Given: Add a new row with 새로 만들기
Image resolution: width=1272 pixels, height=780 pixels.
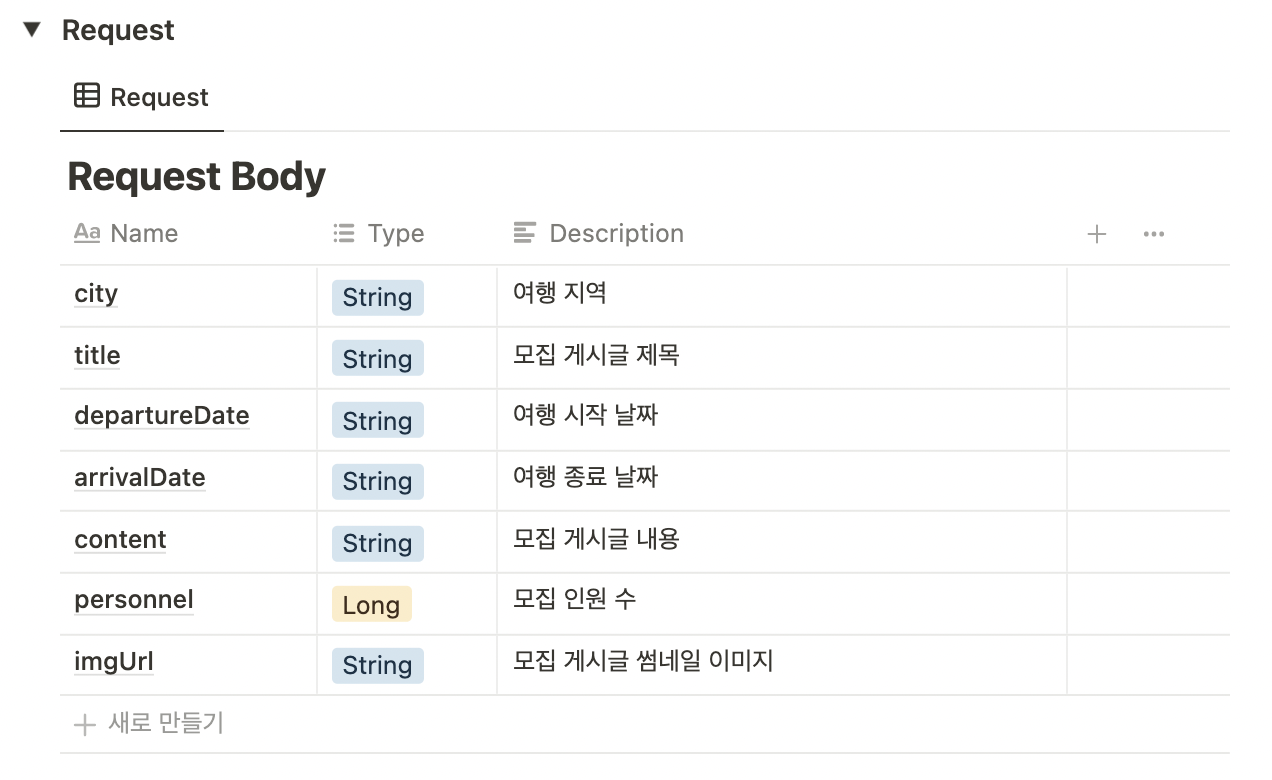Looking at the screenshot, I should pyautogui.click(x=150, y=723).
